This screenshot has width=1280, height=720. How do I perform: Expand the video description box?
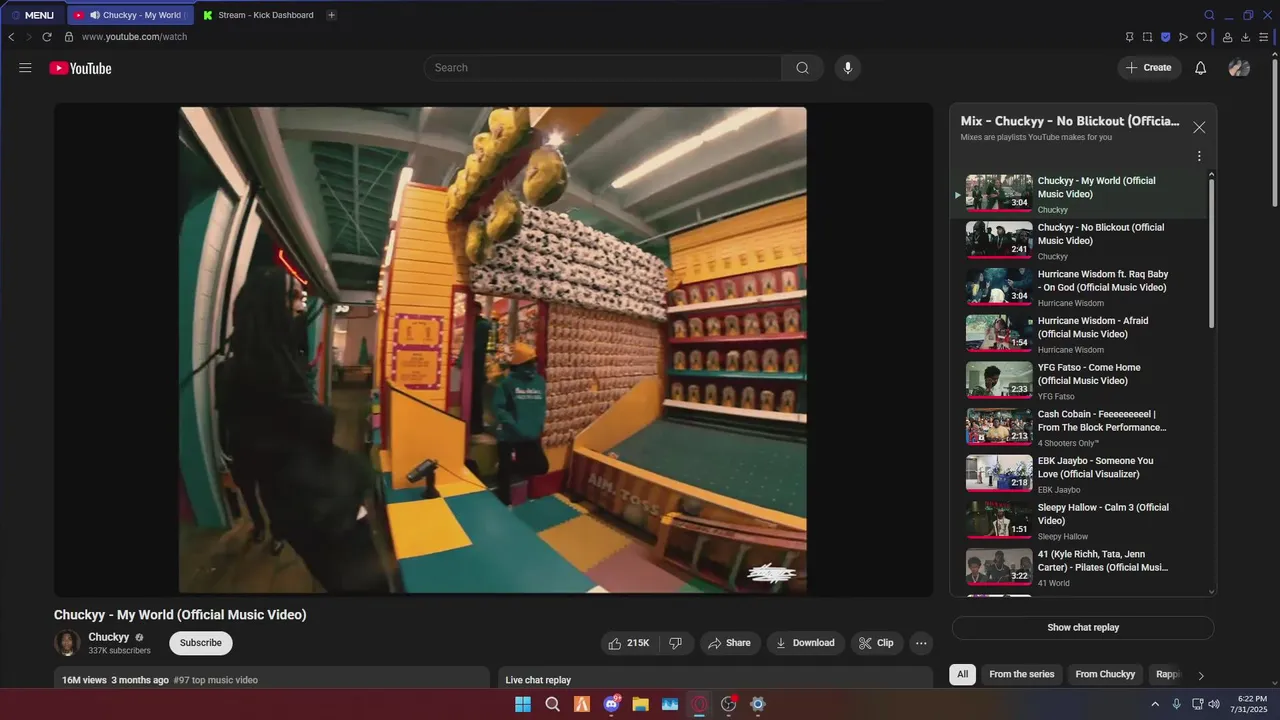(271, 679)
